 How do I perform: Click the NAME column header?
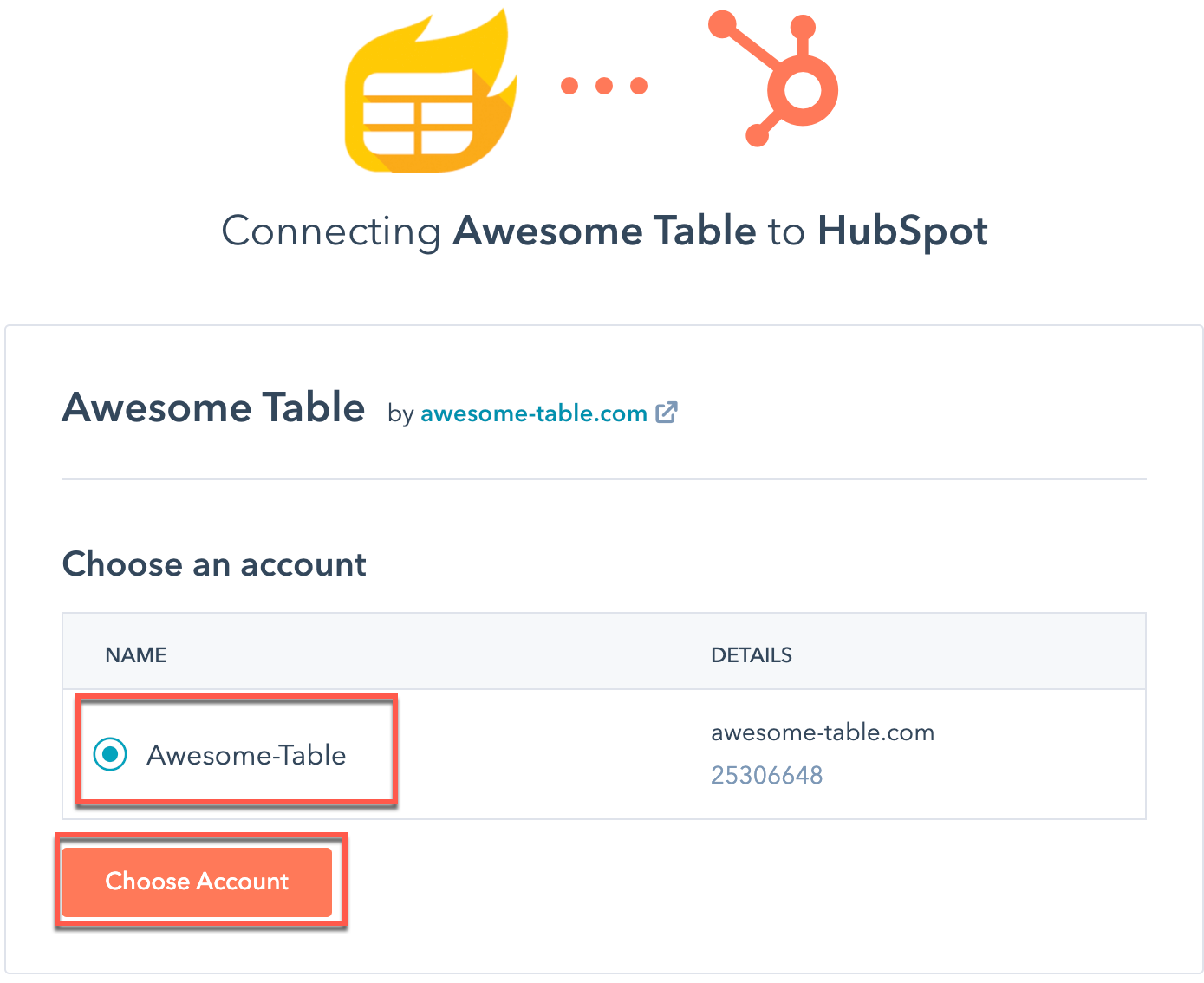[135, 654]
